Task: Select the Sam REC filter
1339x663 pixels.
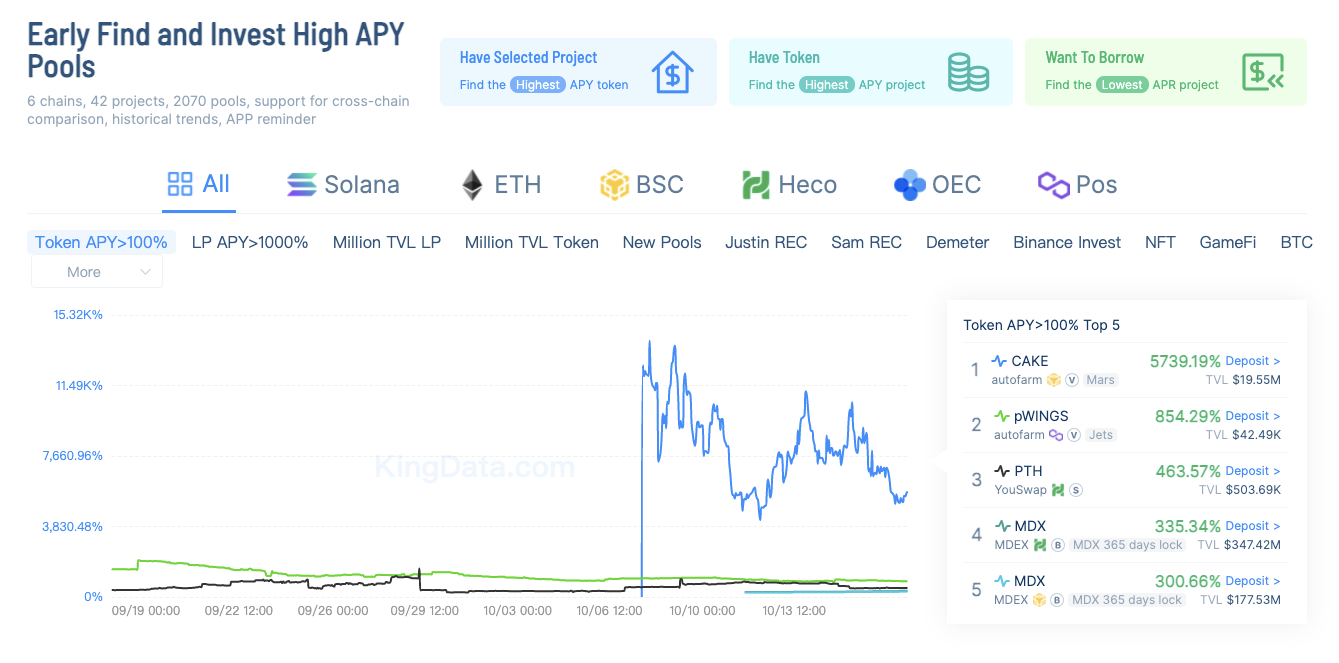Action: coord(866,242)
